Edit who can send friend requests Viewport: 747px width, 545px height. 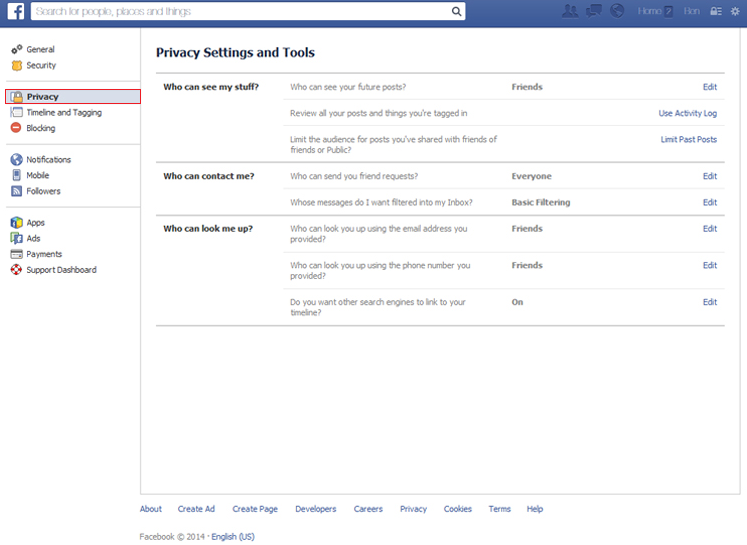(710, 176)
